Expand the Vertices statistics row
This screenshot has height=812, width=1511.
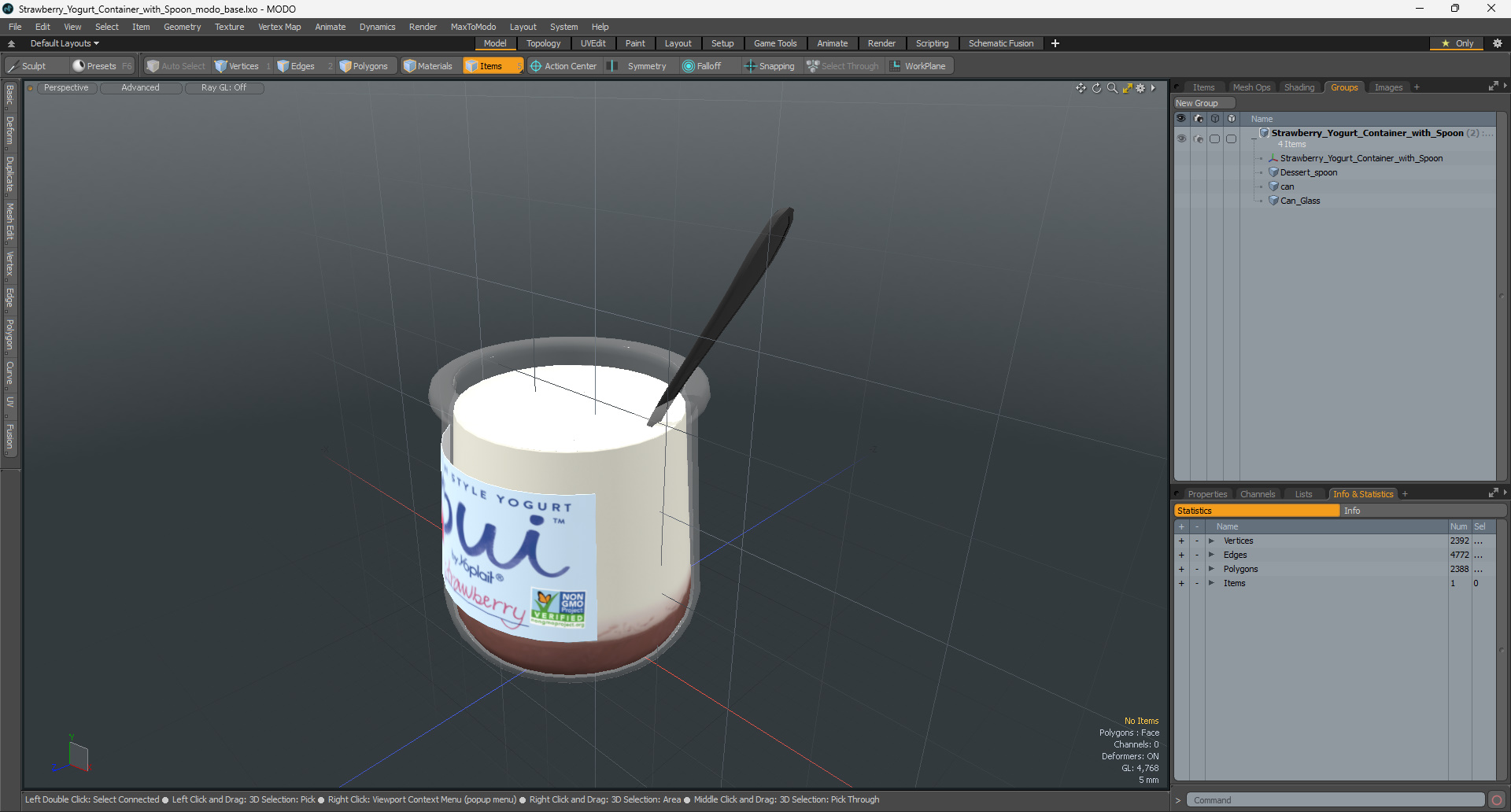tap(1211, 541)
